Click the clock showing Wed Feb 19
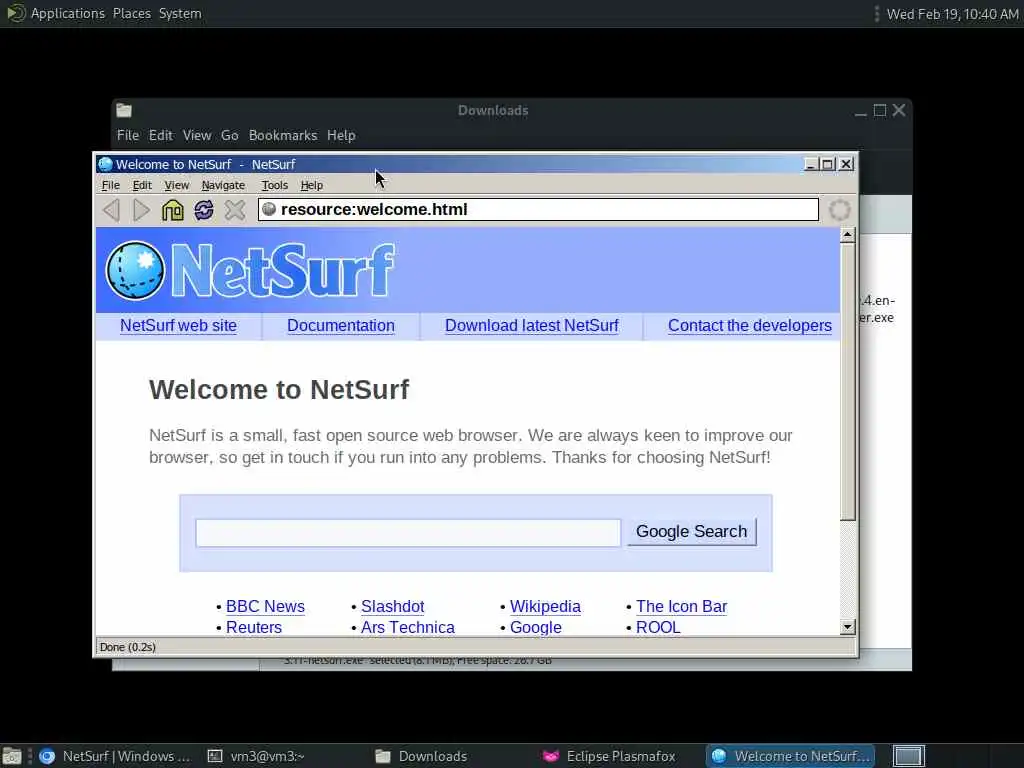This screenshot has width=1024, height=768. tap(953, 14)
